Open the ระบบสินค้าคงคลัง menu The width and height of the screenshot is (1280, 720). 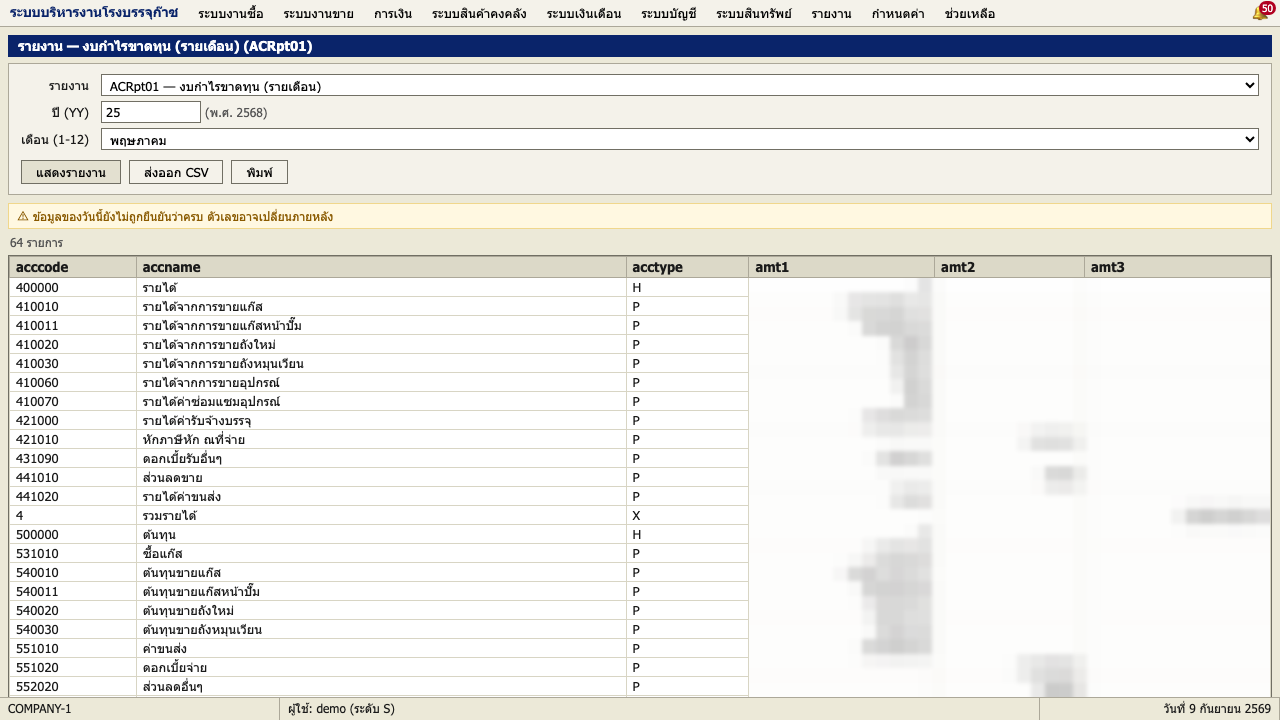[479, 13]
